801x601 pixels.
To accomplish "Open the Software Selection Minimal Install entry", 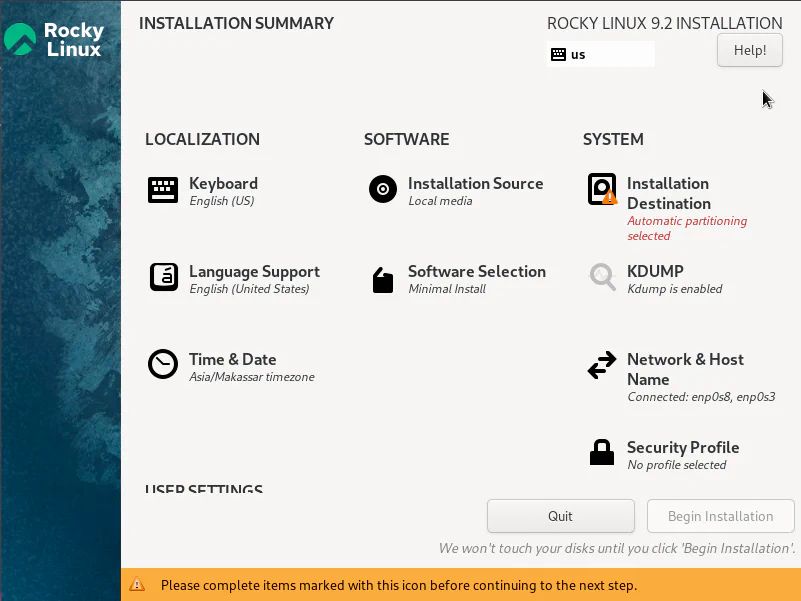I will (x=447, y=289).
